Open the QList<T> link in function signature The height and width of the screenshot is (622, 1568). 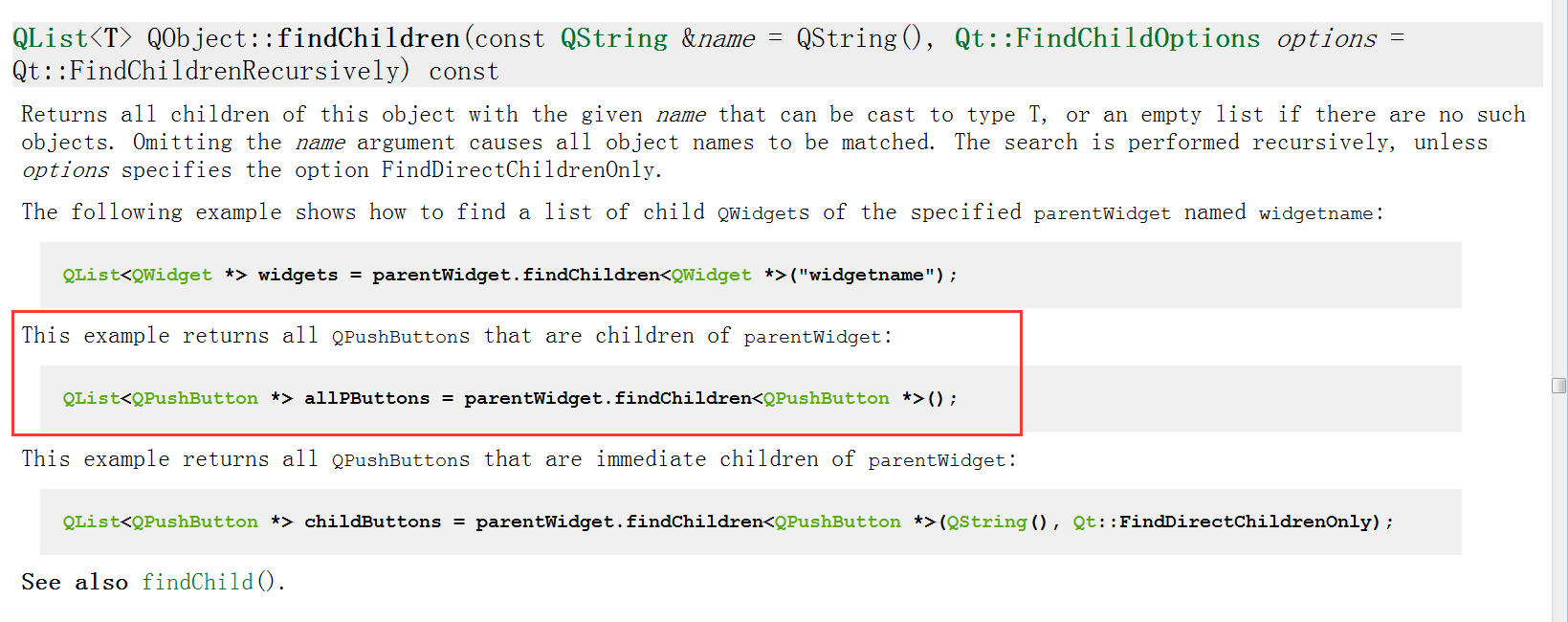(x=71, y=38)
